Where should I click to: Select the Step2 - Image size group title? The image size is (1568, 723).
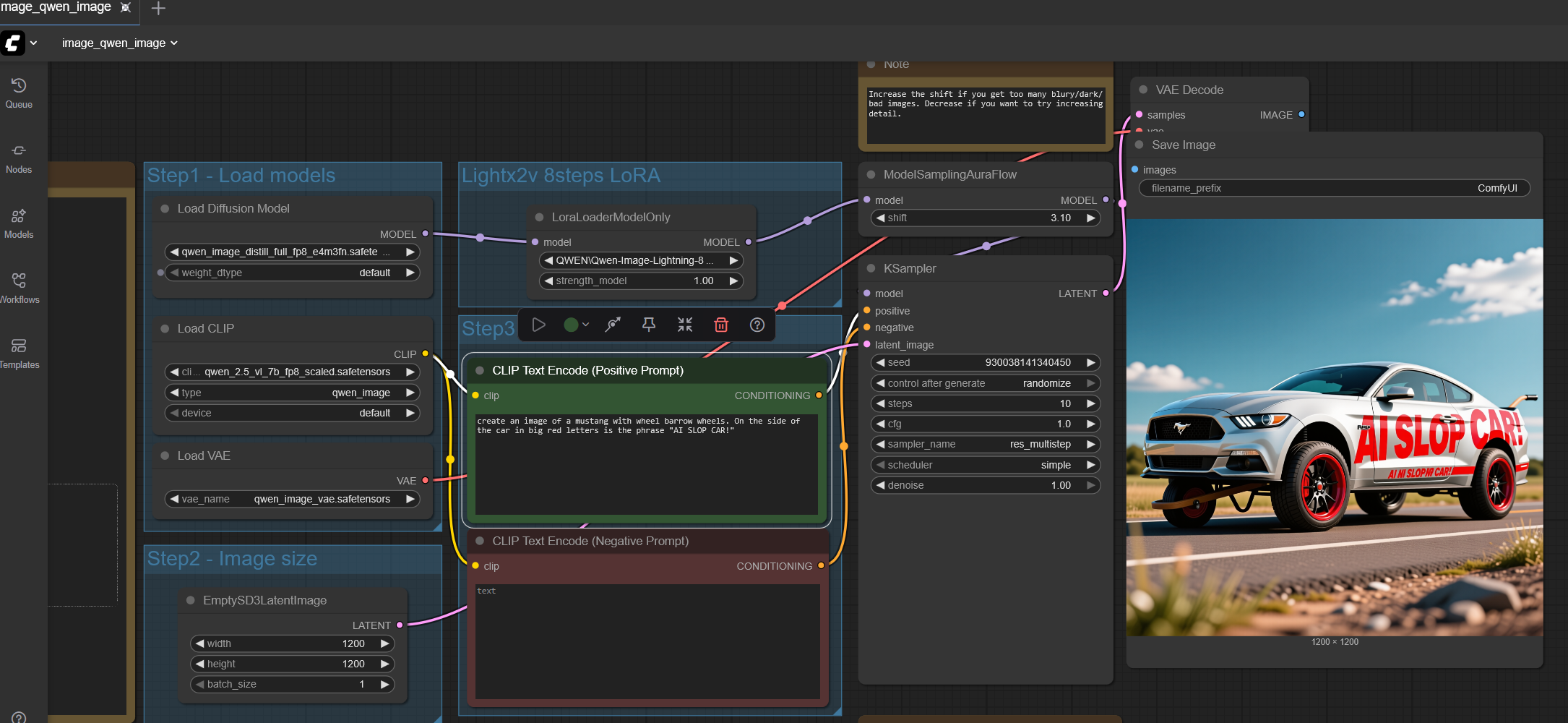click(x=233, y=559)
